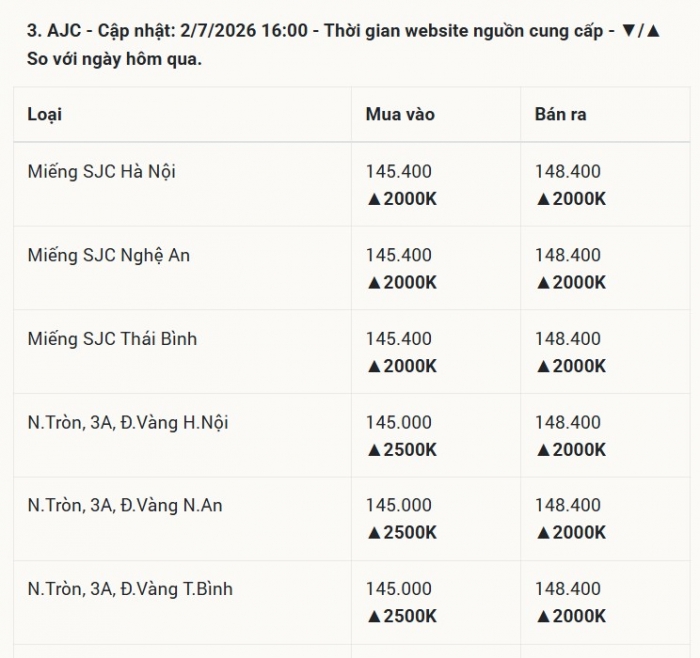Image resolution: width=700 pixels, height=658 pixels.
Task: Click Hà Nội buy price 145.400
Action: tap(399, 171)
